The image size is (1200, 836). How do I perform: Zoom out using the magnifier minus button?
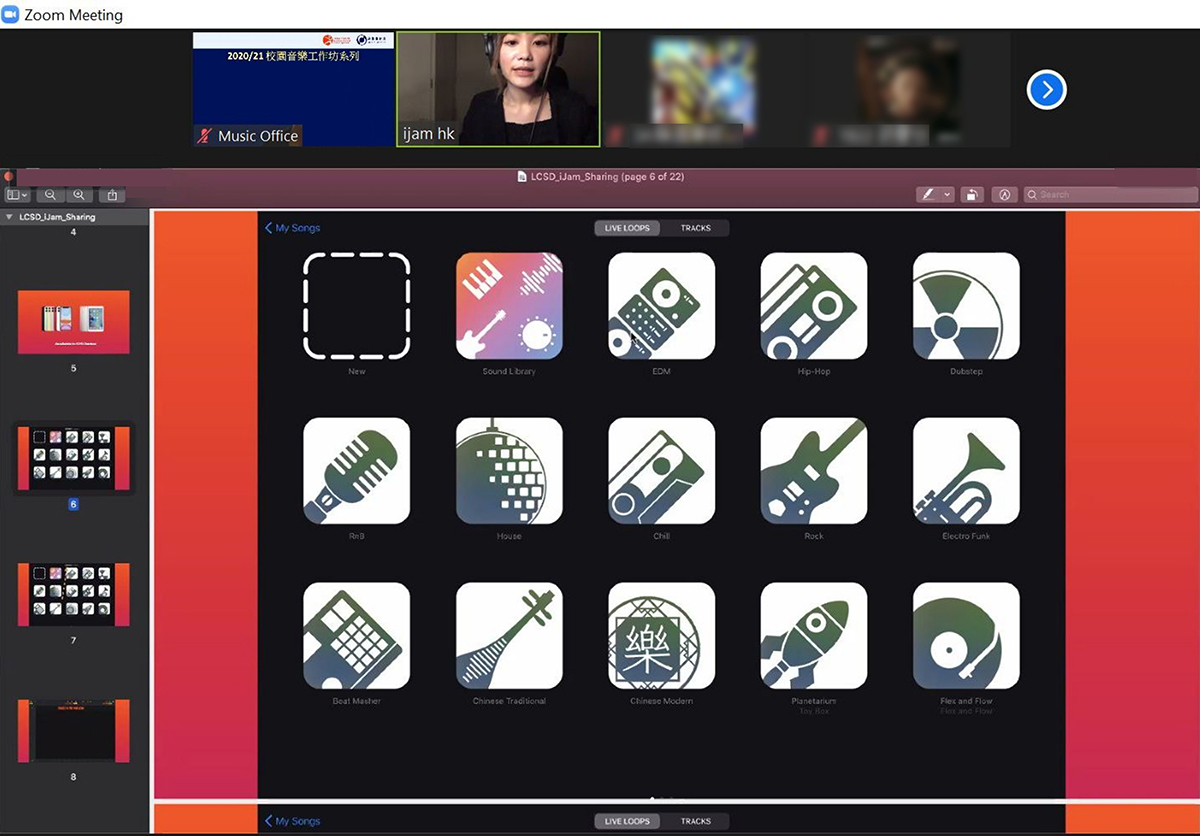pyautogui.click(x=50, y=195)
